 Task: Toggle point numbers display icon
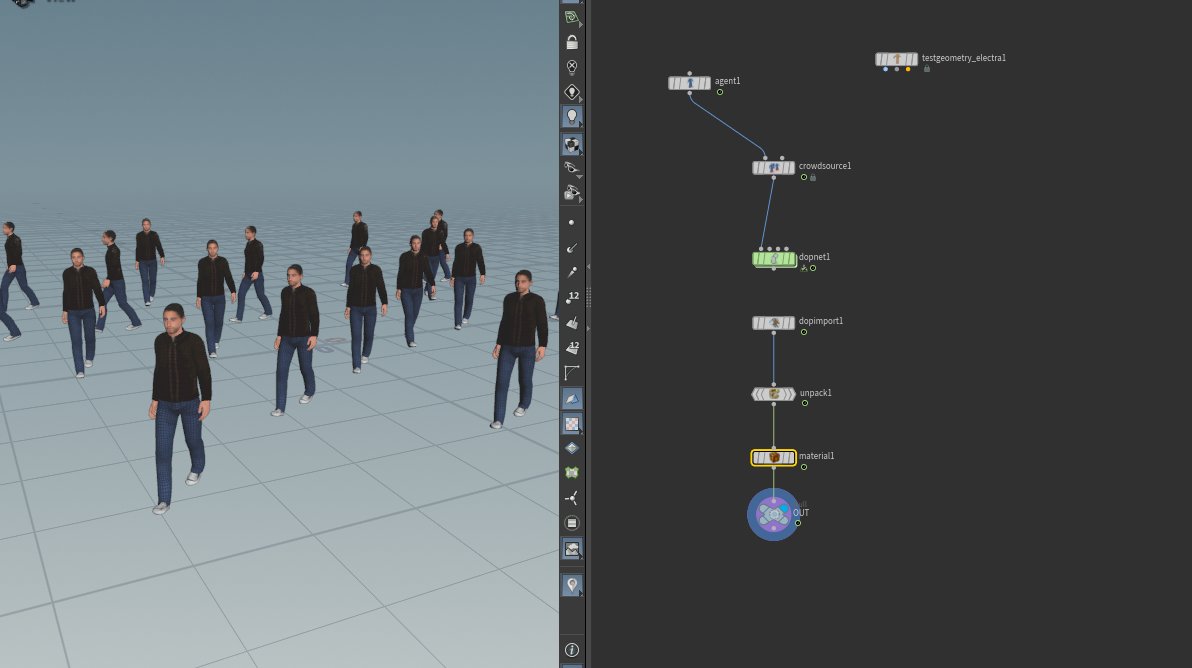[x=572, y=297]
